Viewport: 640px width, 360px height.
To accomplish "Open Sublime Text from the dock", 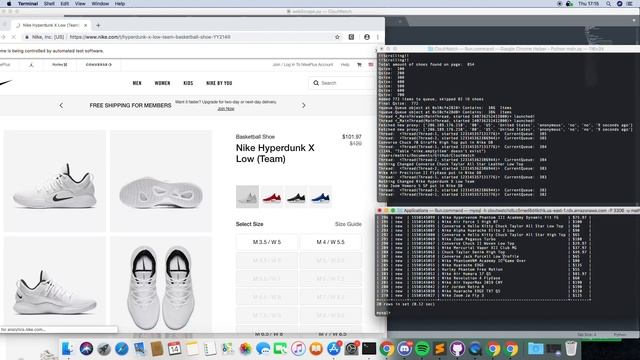I will coord(440,349).
